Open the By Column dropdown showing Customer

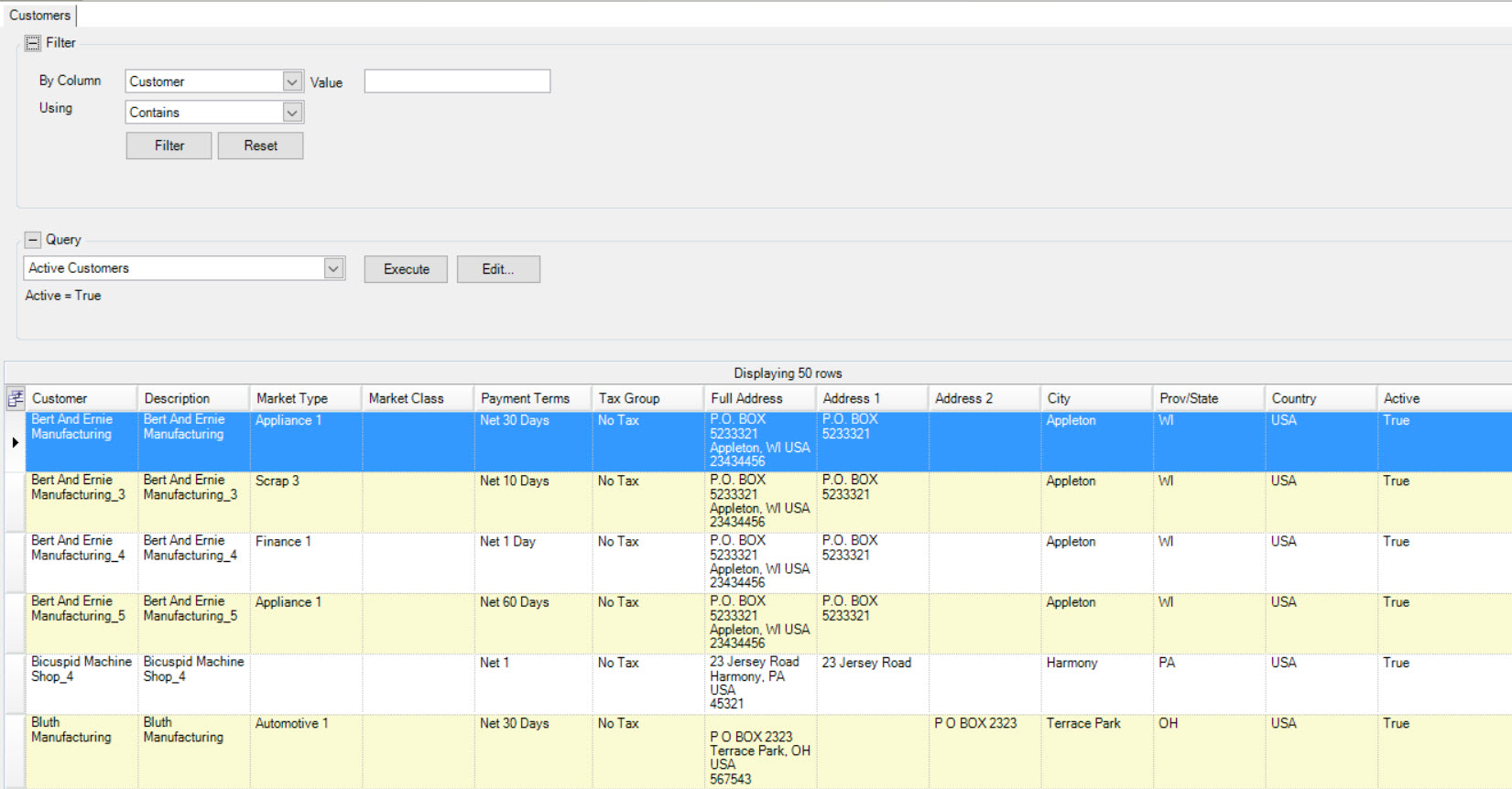[x=292, y=81]
